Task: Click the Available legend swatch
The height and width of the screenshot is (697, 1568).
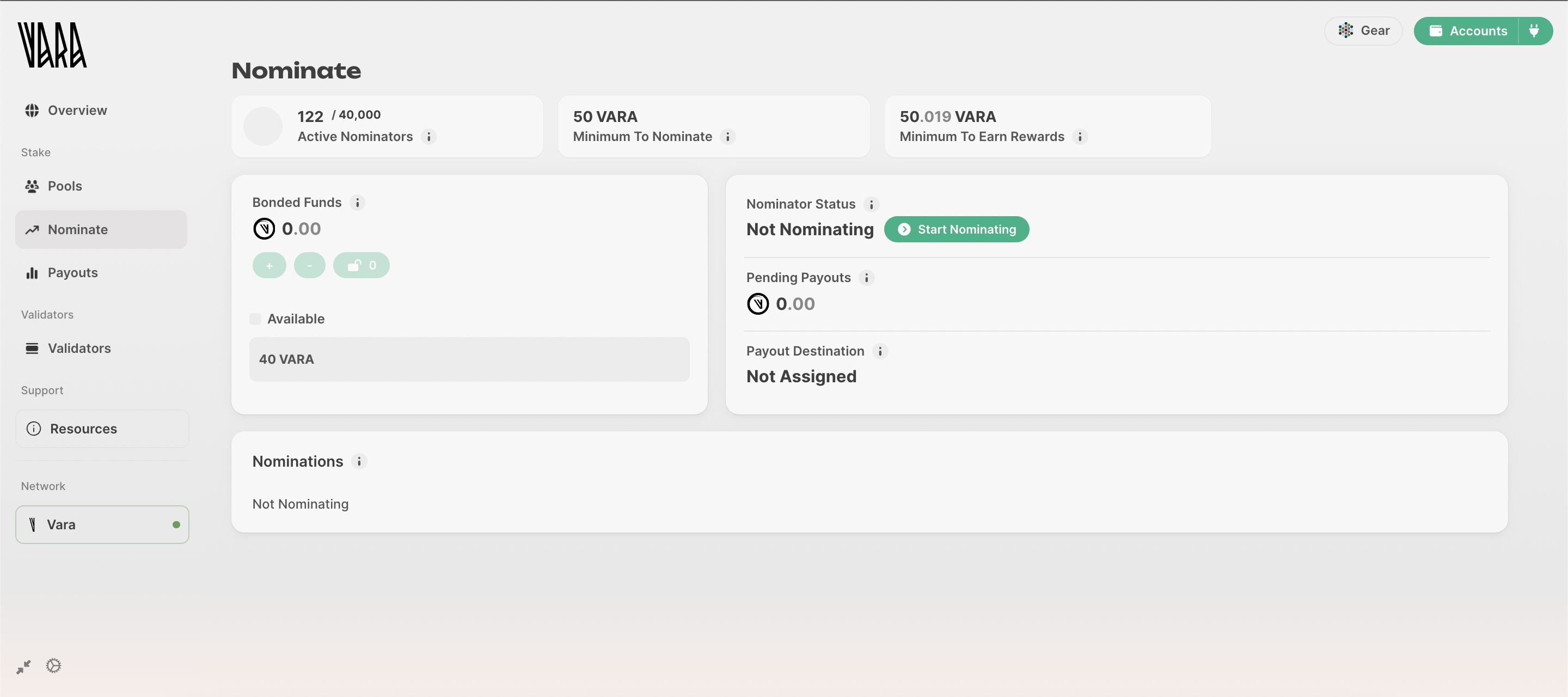Action: pyautogui.click(x=256, y=319)
